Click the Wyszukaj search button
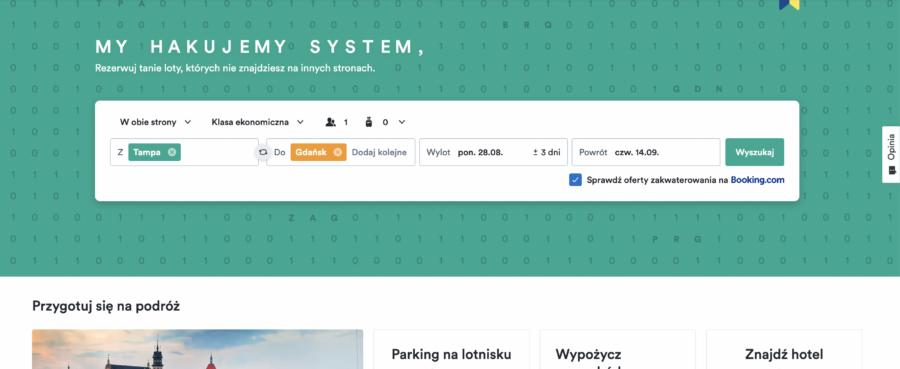 coord(754,152)
